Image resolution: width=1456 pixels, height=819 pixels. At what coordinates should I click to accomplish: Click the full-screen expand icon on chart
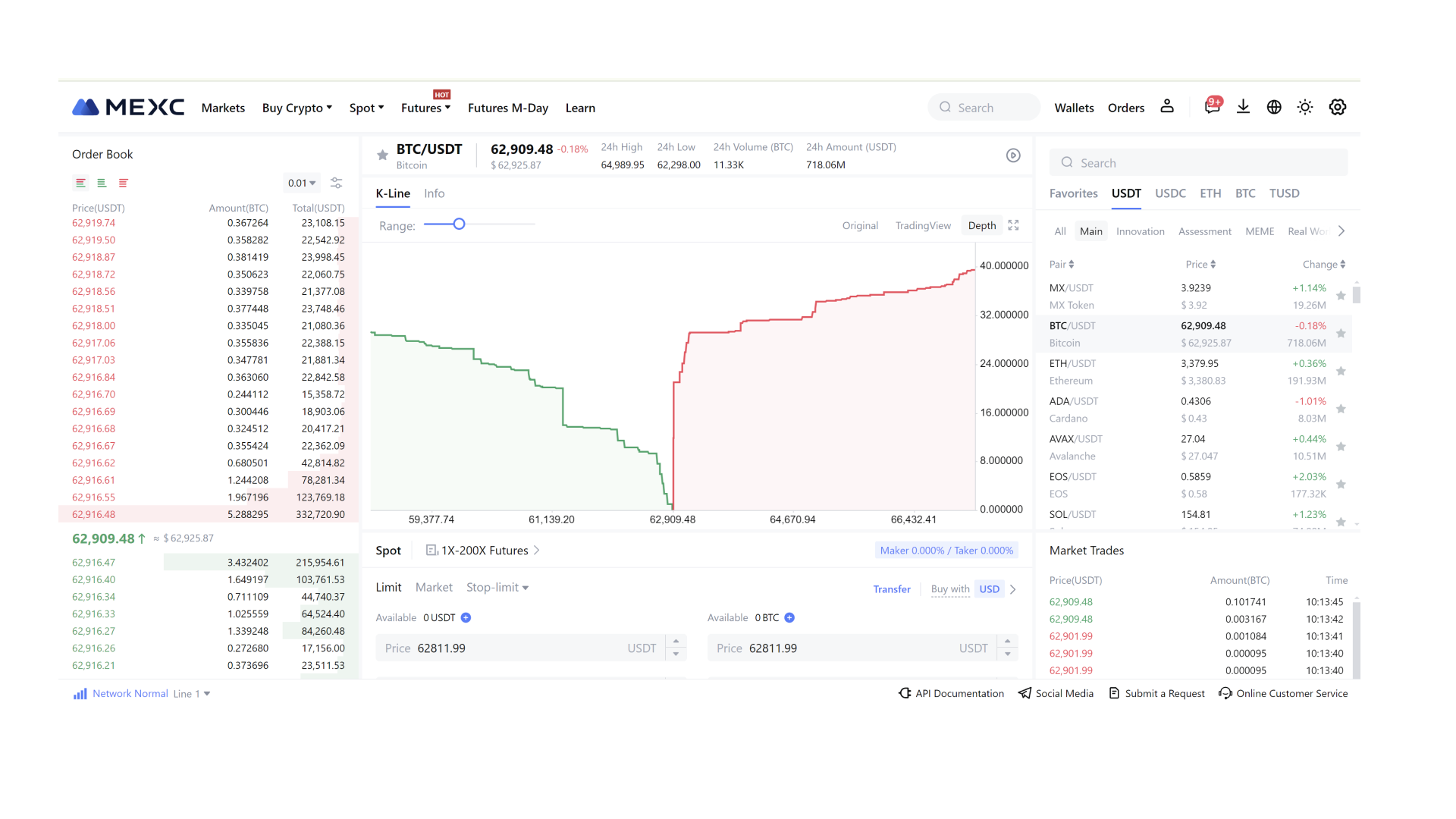coord(1014,224)
